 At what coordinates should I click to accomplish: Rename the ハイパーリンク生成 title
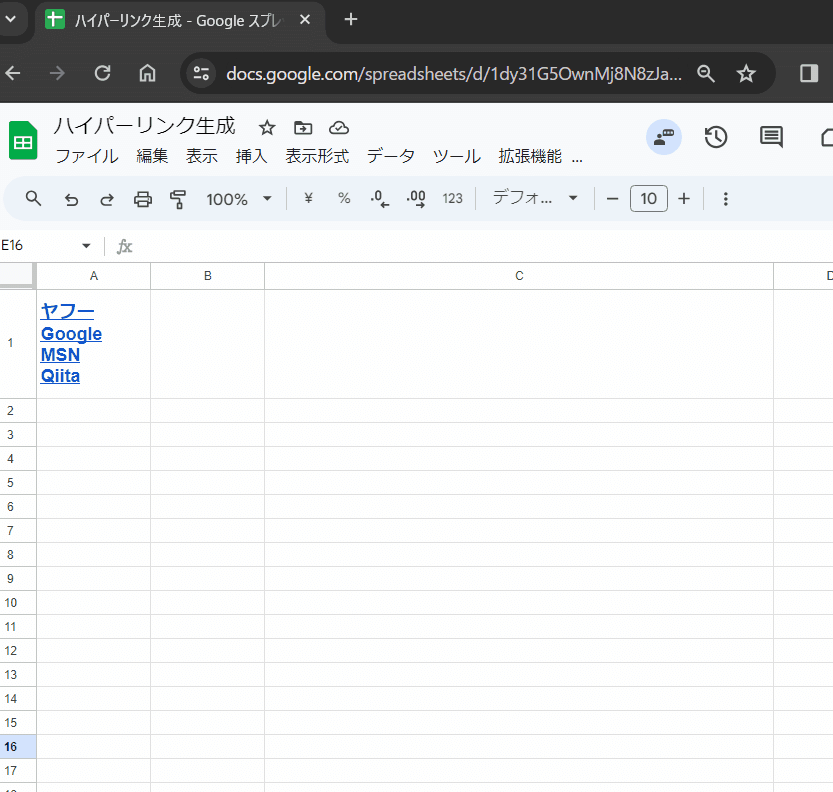pos(144,126)
